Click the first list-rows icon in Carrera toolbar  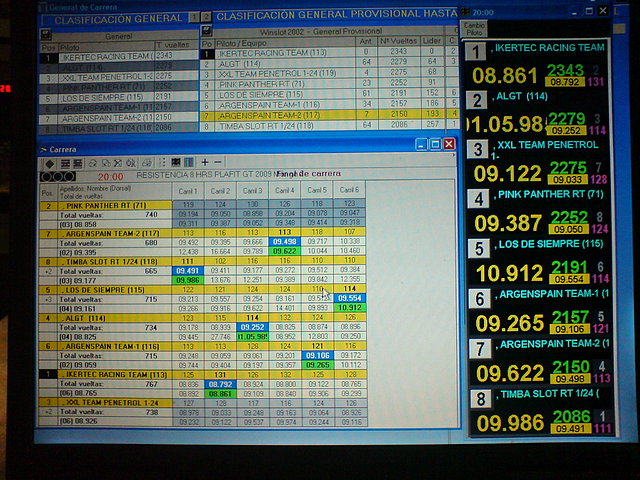65,164
